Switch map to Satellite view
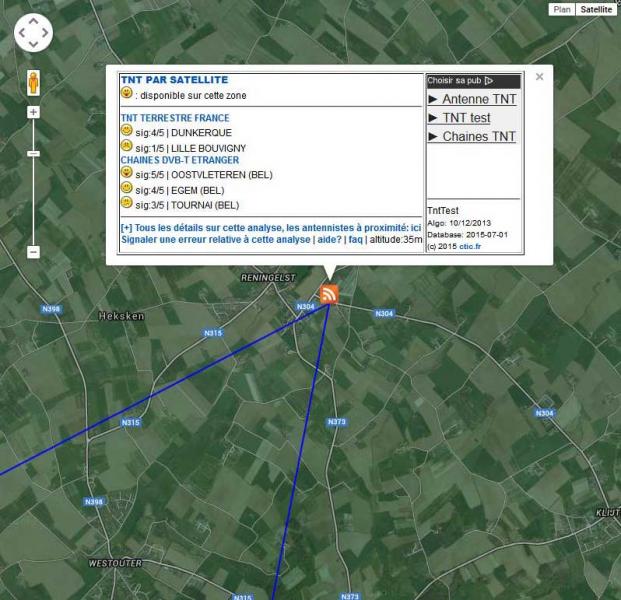 [x=597, y=9]
